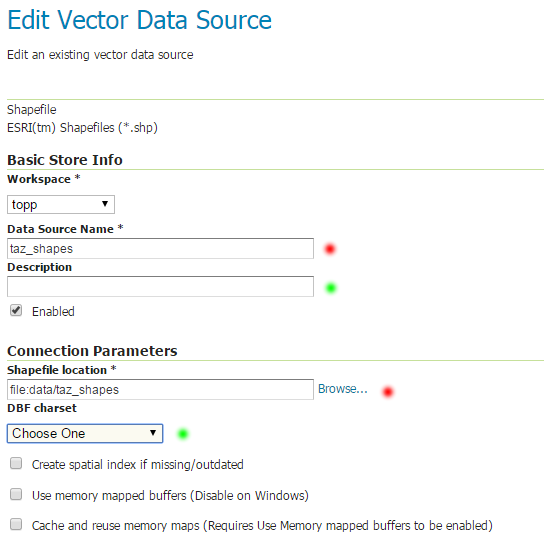Click the green dot beside Description field

pos(331,288)
